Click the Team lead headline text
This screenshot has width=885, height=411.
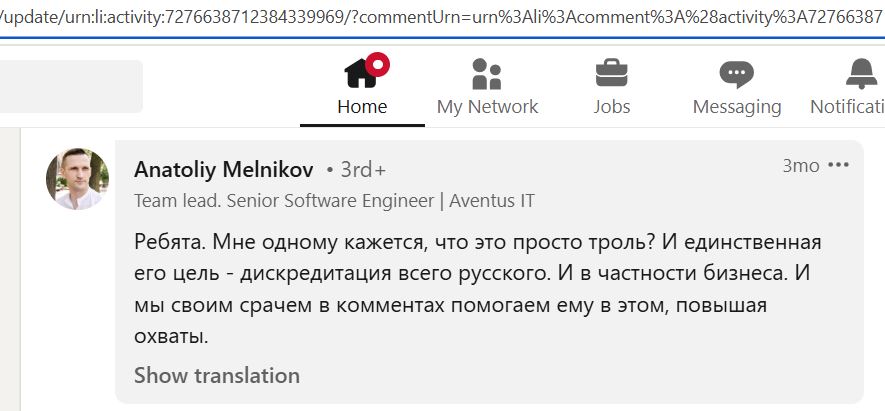334,201
